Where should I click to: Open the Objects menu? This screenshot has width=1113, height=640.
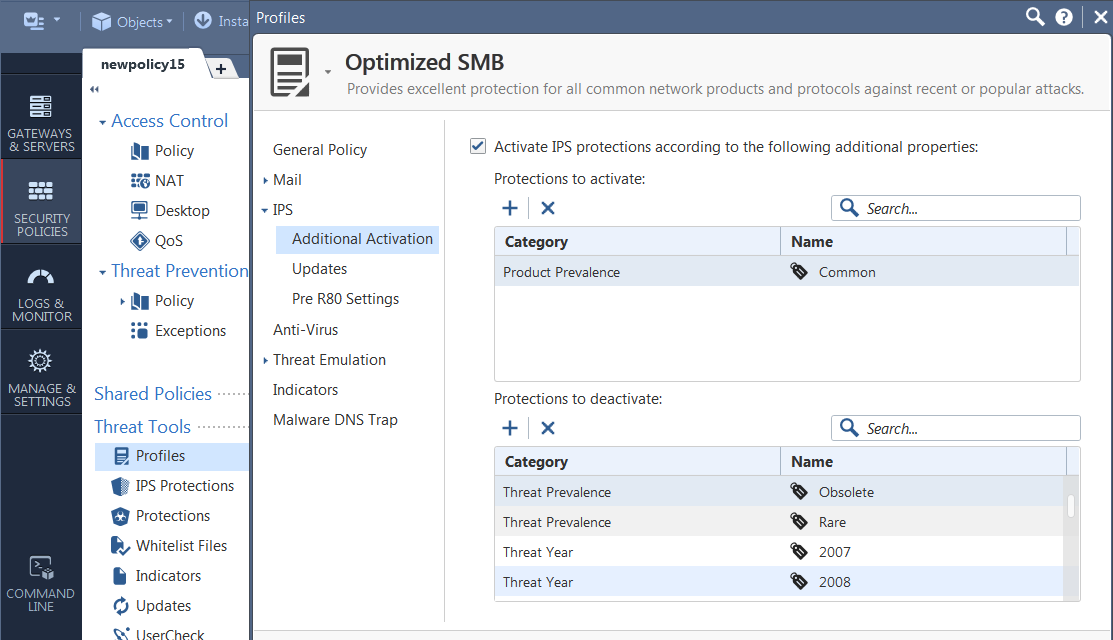tap(132, 22)
